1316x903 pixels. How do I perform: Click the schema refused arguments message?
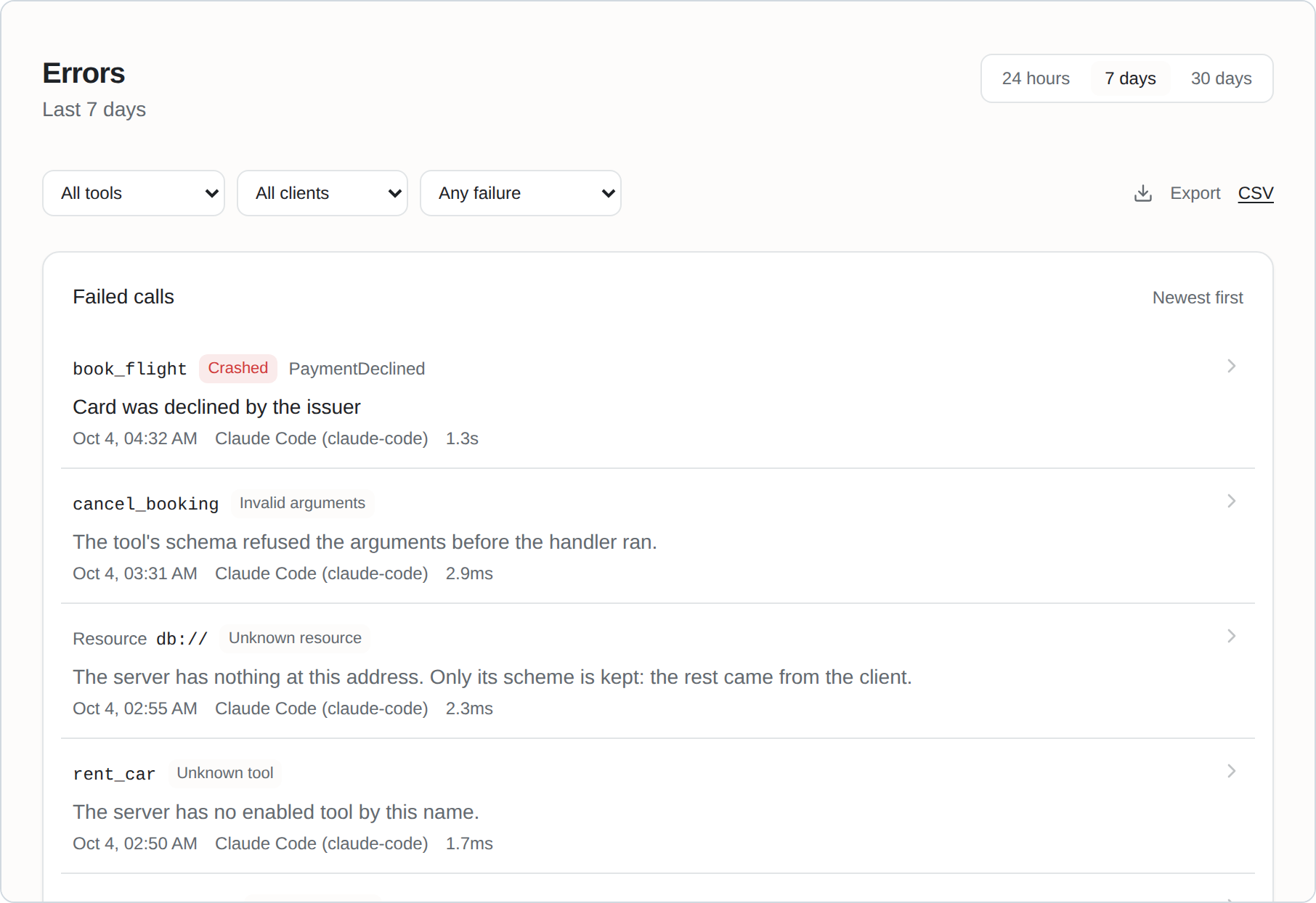coord(365,542)
